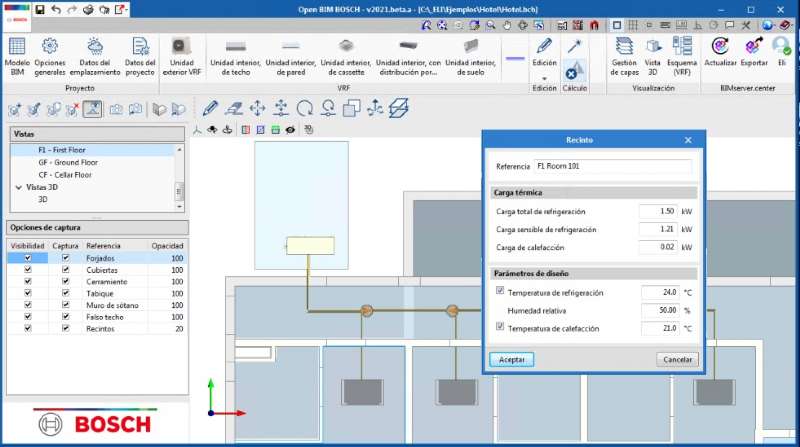
Task: Close the Recinto dialog
Action: [x=688, y=140]
